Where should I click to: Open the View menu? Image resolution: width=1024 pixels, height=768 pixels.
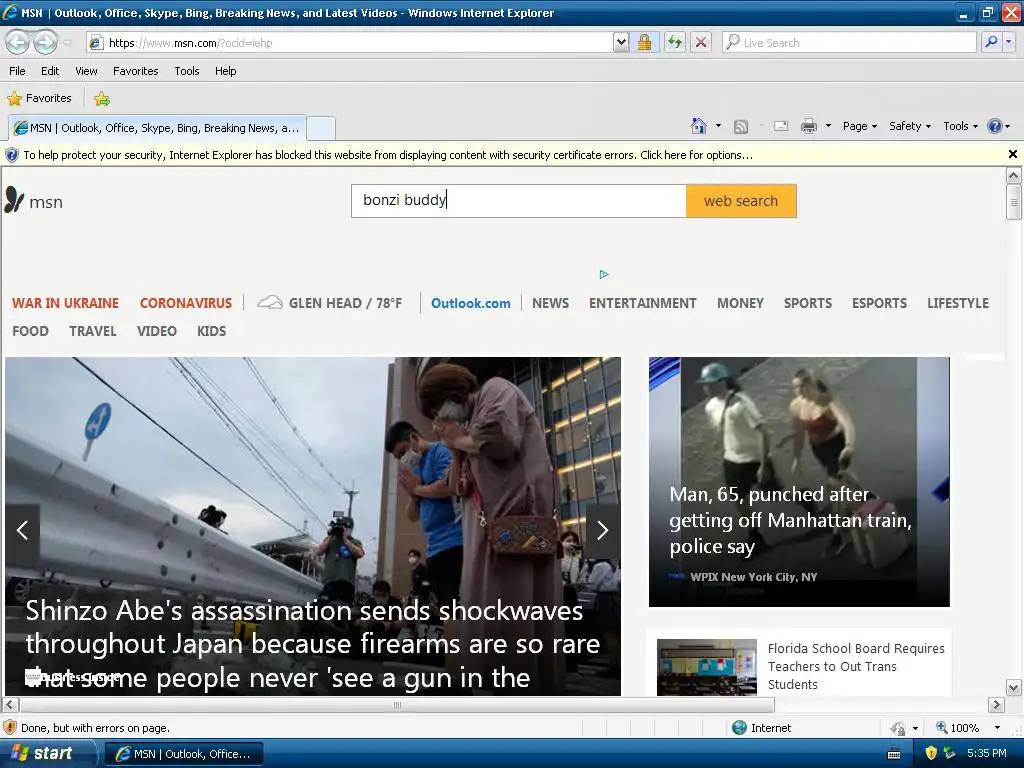(x=86, y=71)
